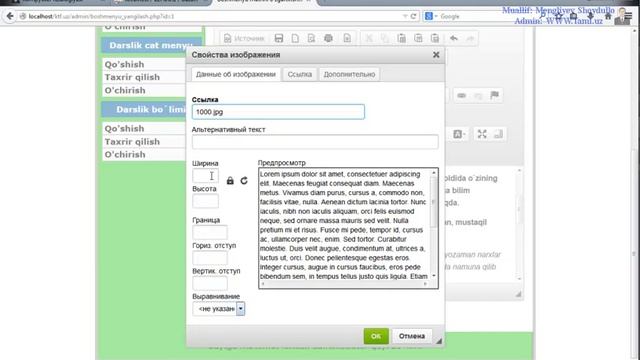Click the Paste icon in editor toolbar
The height and width of the screenshot is (360, 640).
pos(402,38)
